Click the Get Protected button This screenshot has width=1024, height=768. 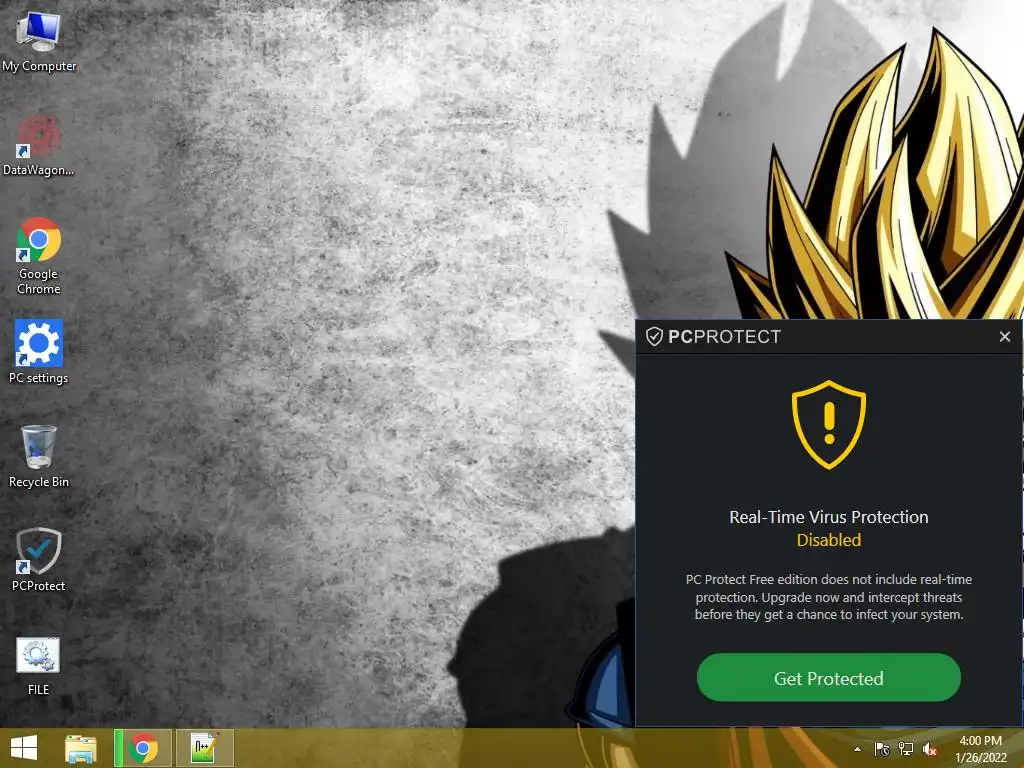[829, 678]
